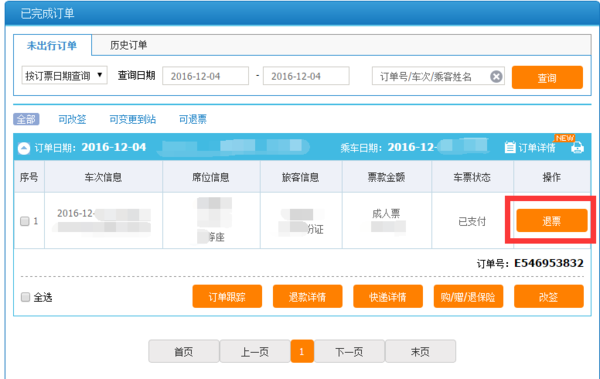Collapse the order with the circle arrow icon
The height and width of the screenshot is (379, 600).
click(x=24, y=148)
